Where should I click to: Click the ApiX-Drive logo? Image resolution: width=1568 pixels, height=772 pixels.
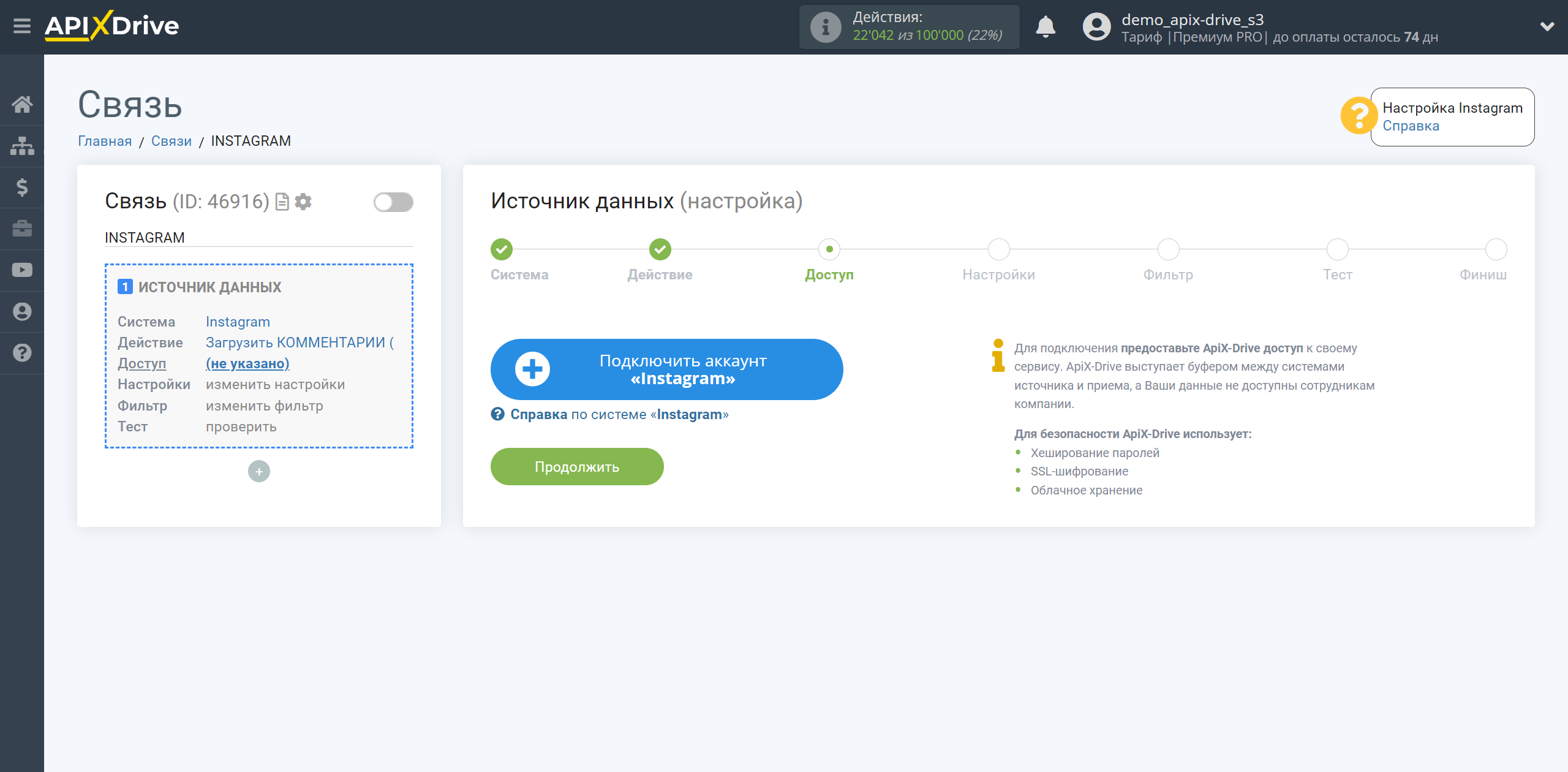111,26
